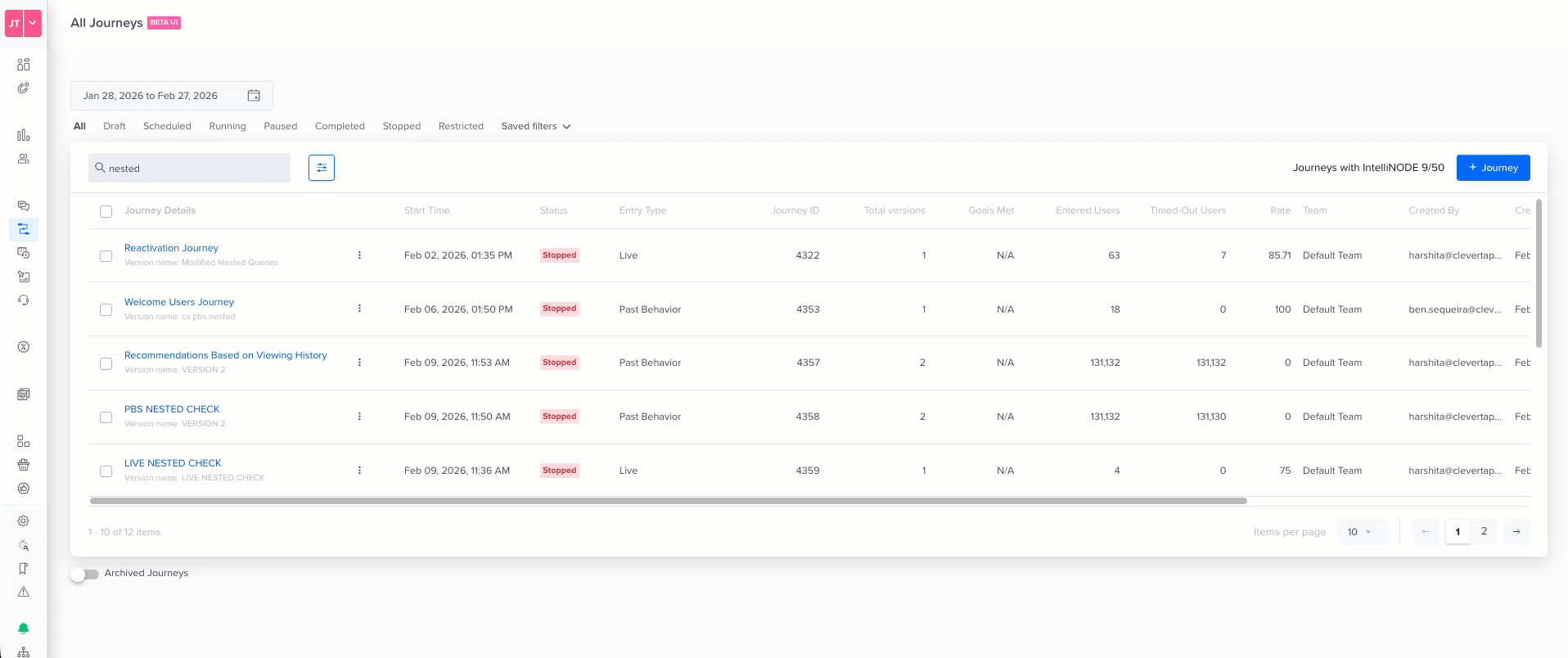Open the Reactivation Journey link
This screenshot has width=1568, height=658.
(x=171, y=248)
